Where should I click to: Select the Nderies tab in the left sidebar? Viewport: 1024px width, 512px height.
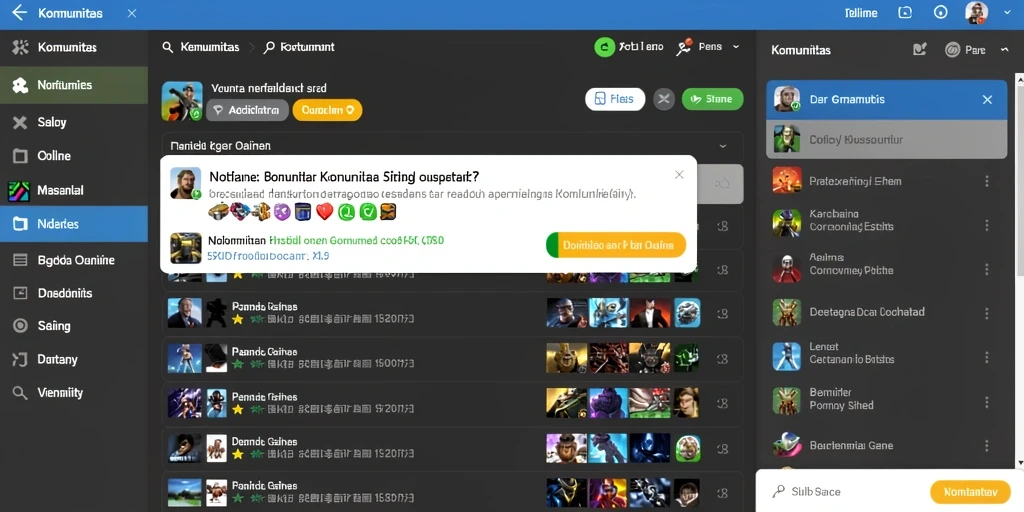[74, 224]
